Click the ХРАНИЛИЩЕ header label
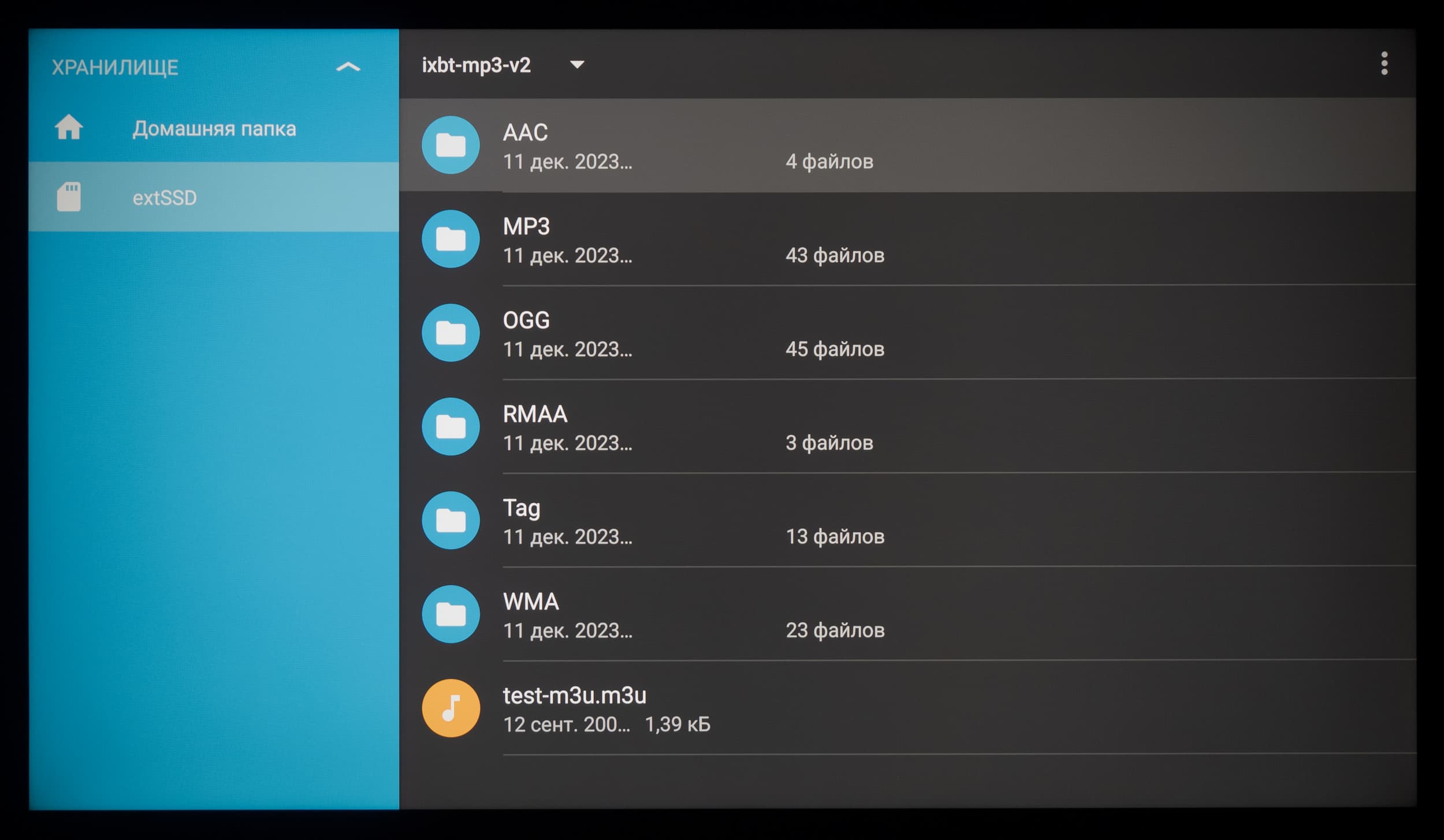The width and height of the screenshot is (1444, 840). pos(115,68)
